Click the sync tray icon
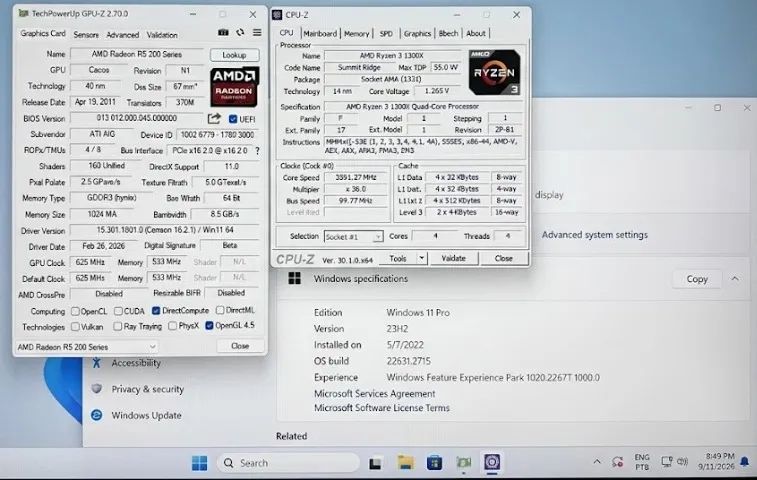 click(617, 462)
